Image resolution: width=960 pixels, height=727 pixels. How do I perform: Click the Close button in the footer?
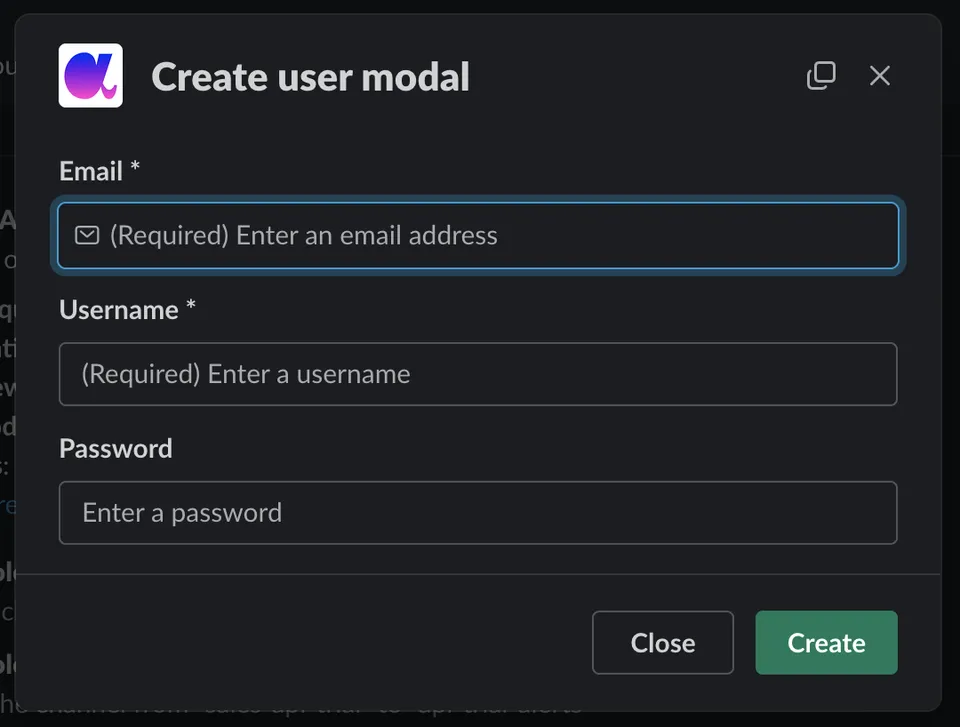[662, 642]
